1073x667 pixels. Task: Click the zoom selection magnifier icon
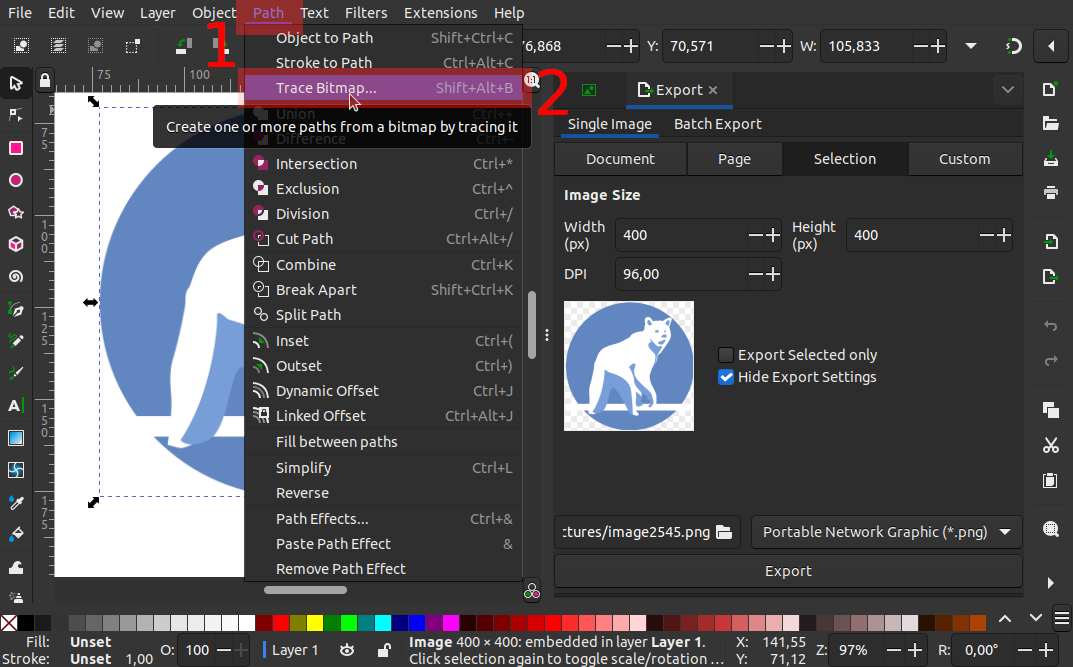point(1050,529)
